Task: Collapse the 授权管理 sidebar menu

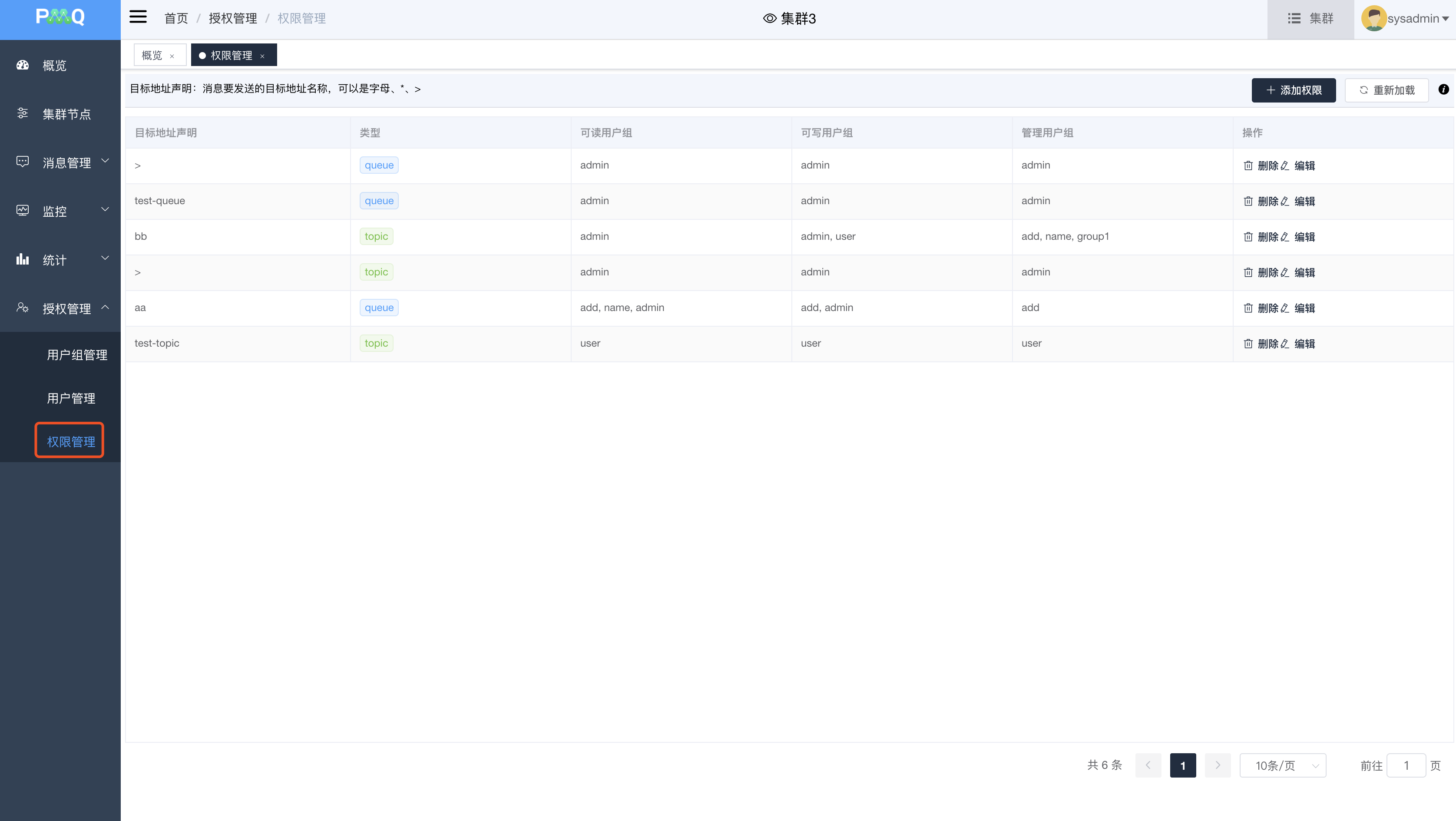Action: [x=67, y=309]
